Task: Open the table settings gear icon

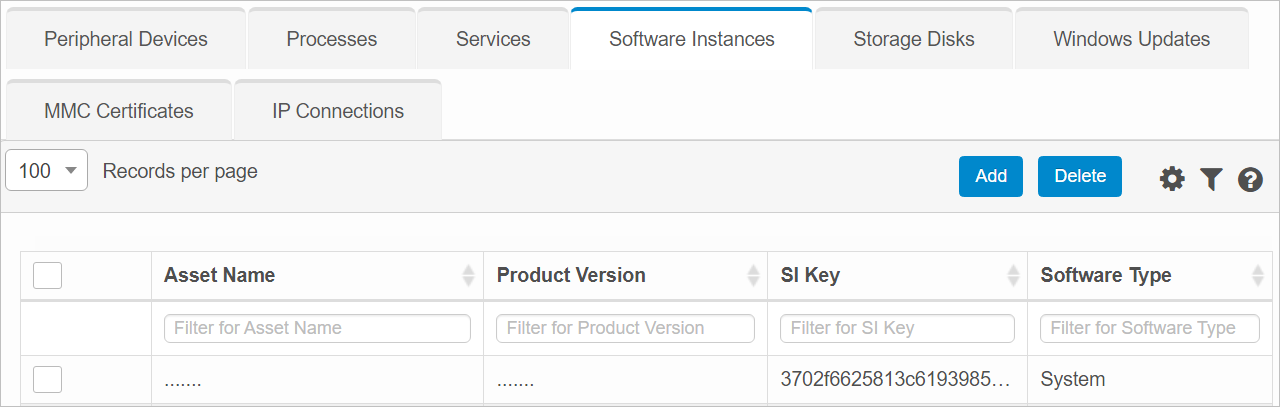Action: click(1172, 179)
